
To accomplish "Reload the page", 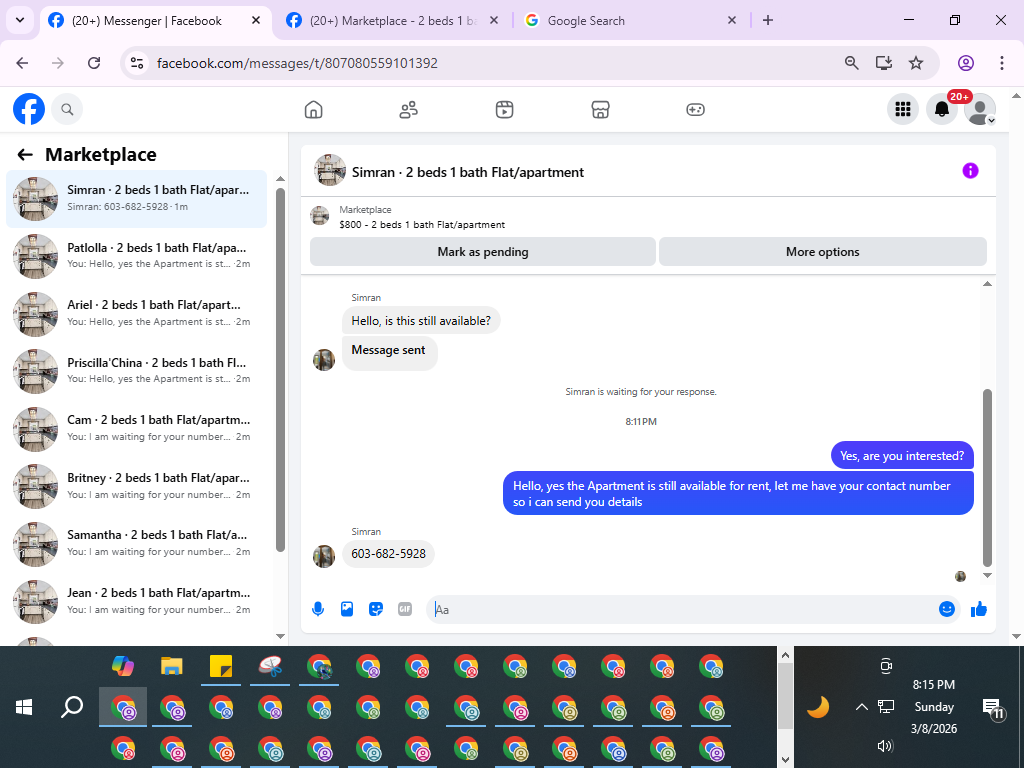I will [x=94, y=63].
